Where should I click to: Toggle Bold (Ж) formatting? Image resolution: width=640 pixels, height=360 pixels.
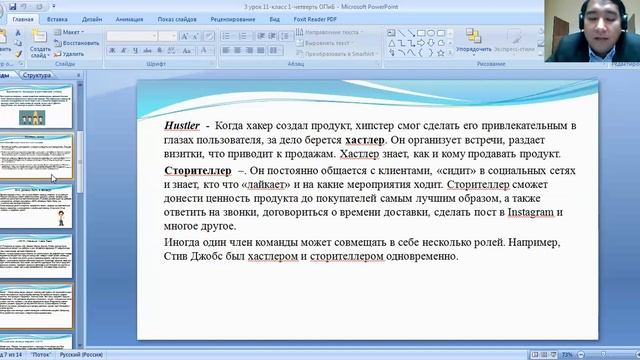tap(112, 50)
